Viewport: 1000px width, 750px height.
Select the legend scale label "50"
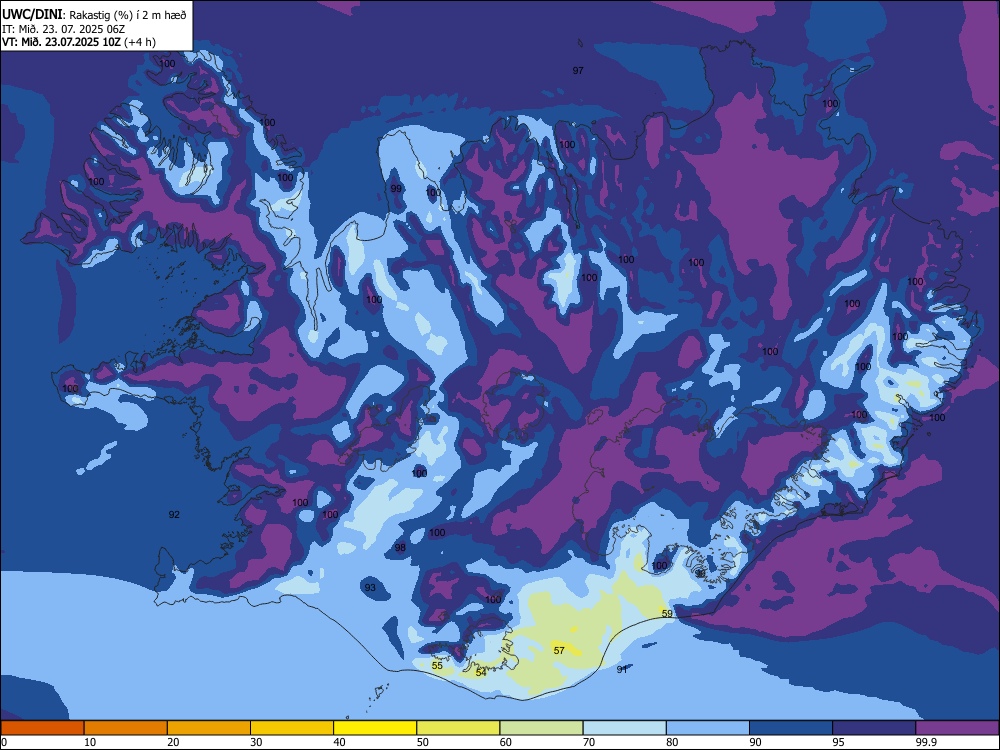pos(422,742)
